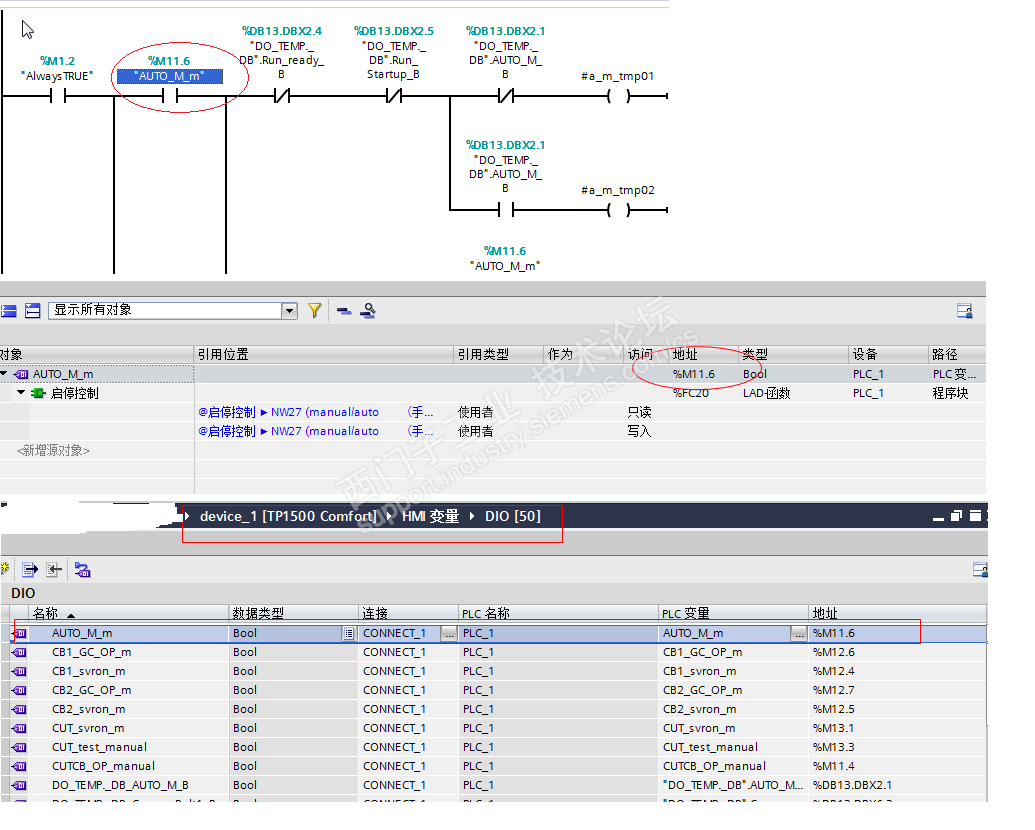
Task: Select the #a_m_tmp02 output coil
Action: coord(618,211)
